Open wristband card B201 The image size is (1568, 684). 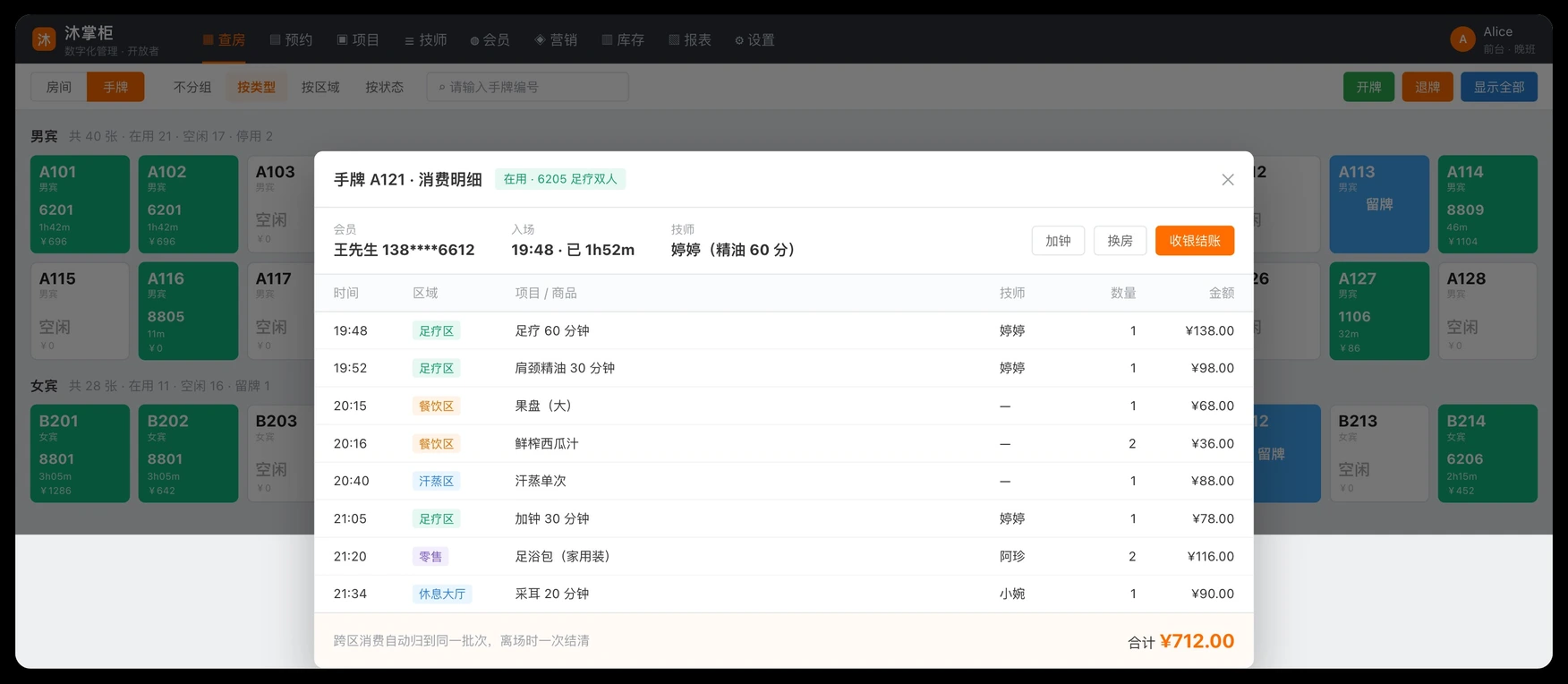coord(80,453)
